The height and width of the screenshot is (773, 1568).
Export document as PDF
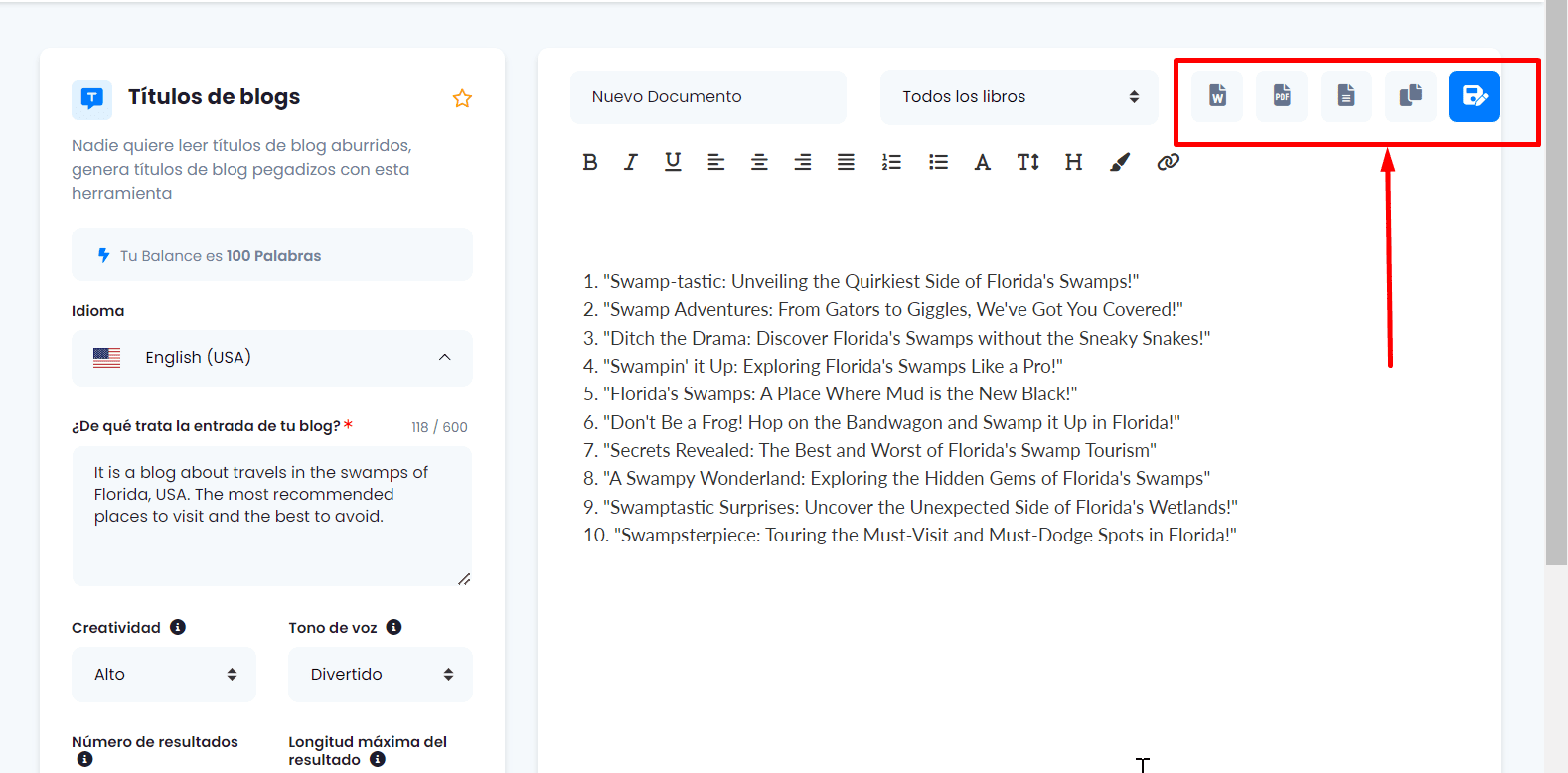click(1282, 96)
